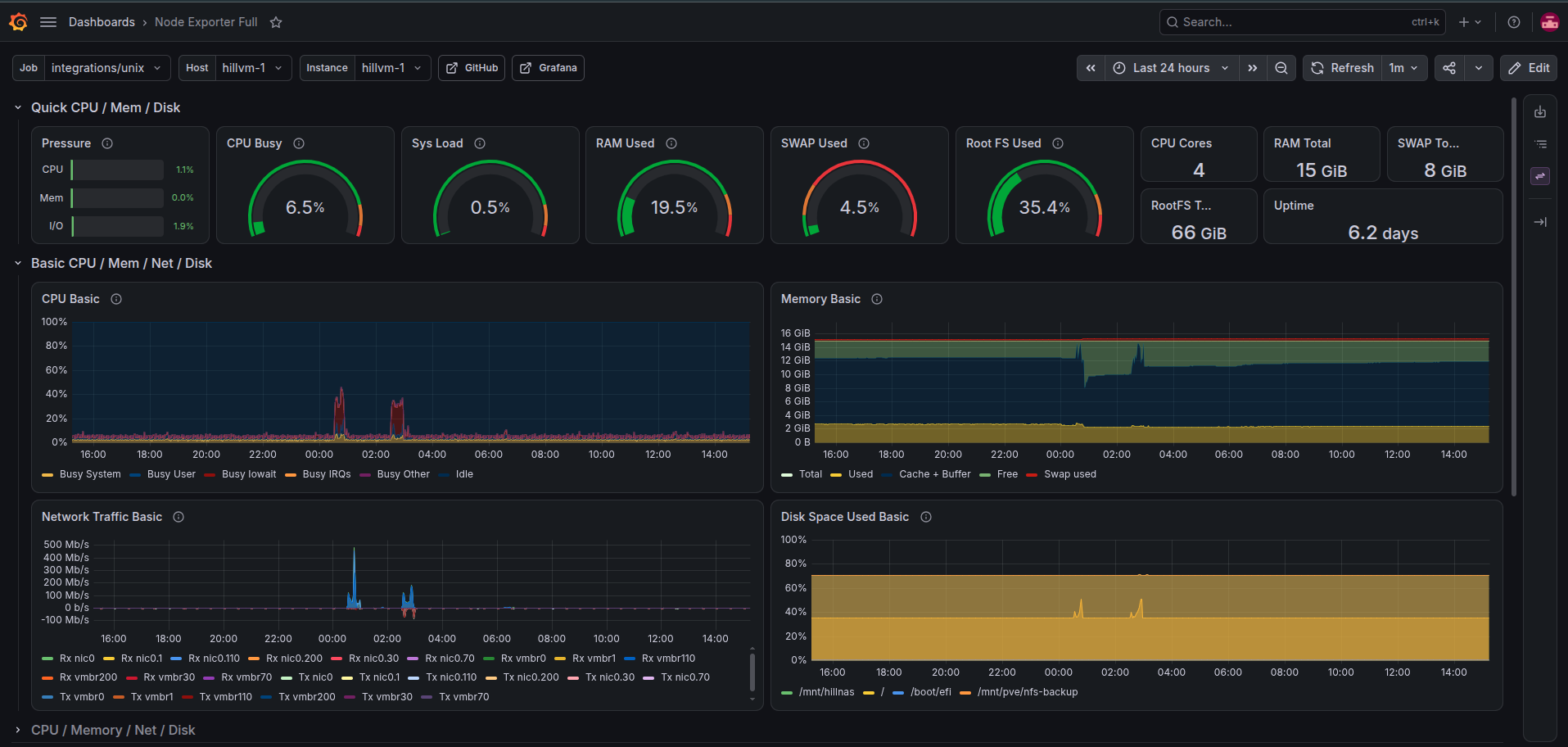1568x747 pixels.
Task: Show info for Network Traffic Basic panel
Action: [178, 517]
